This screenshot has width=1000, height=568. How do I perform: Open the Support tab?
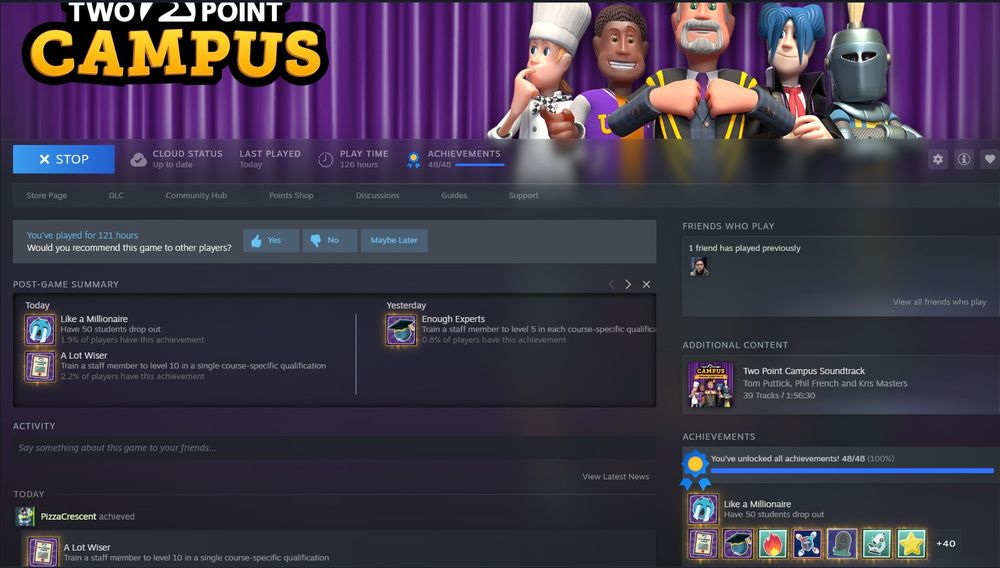click(x=524, y=196)
